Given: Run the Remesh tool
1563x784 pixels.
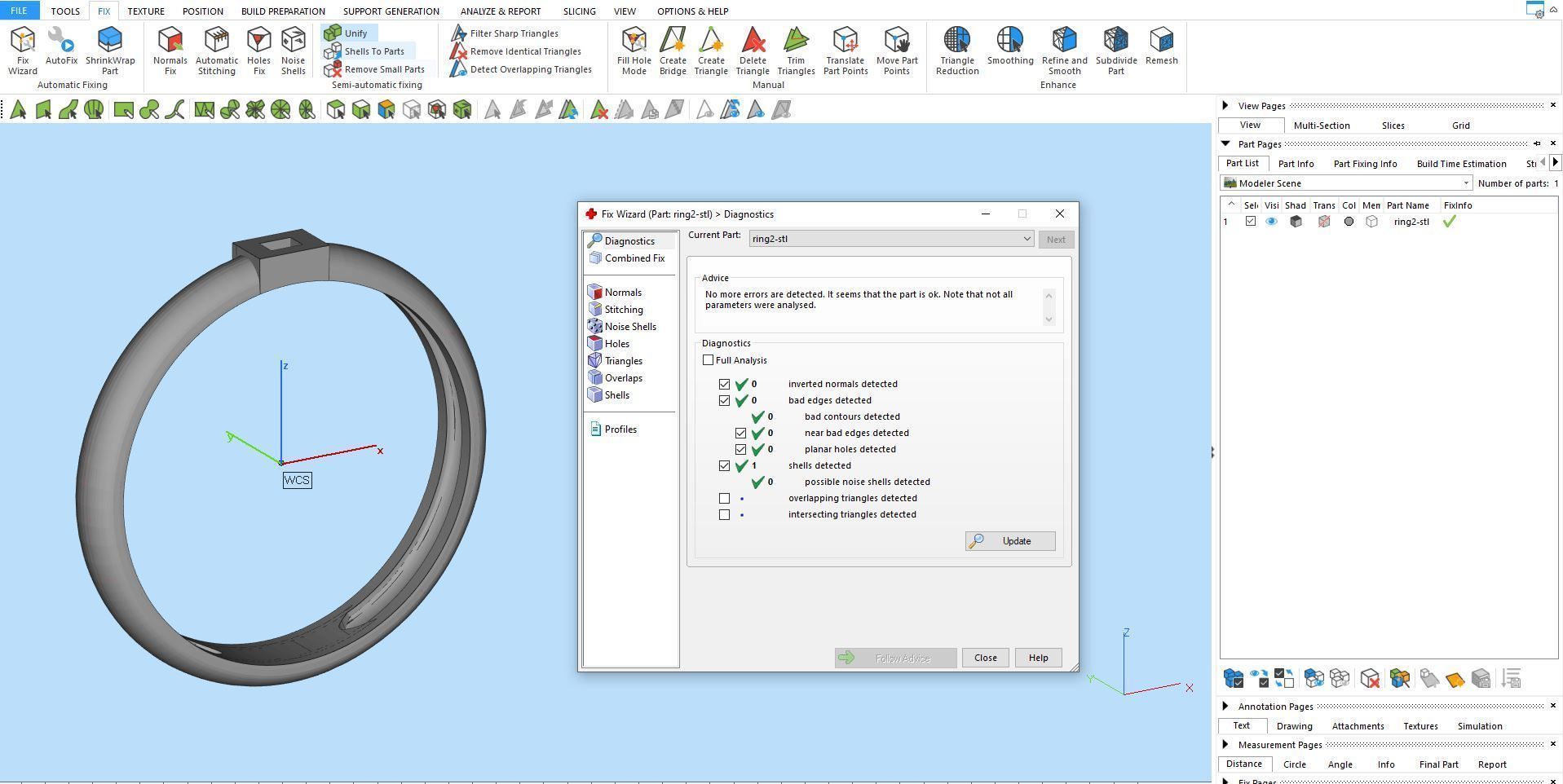Looking at the screenshot, I should [1161, 46].
